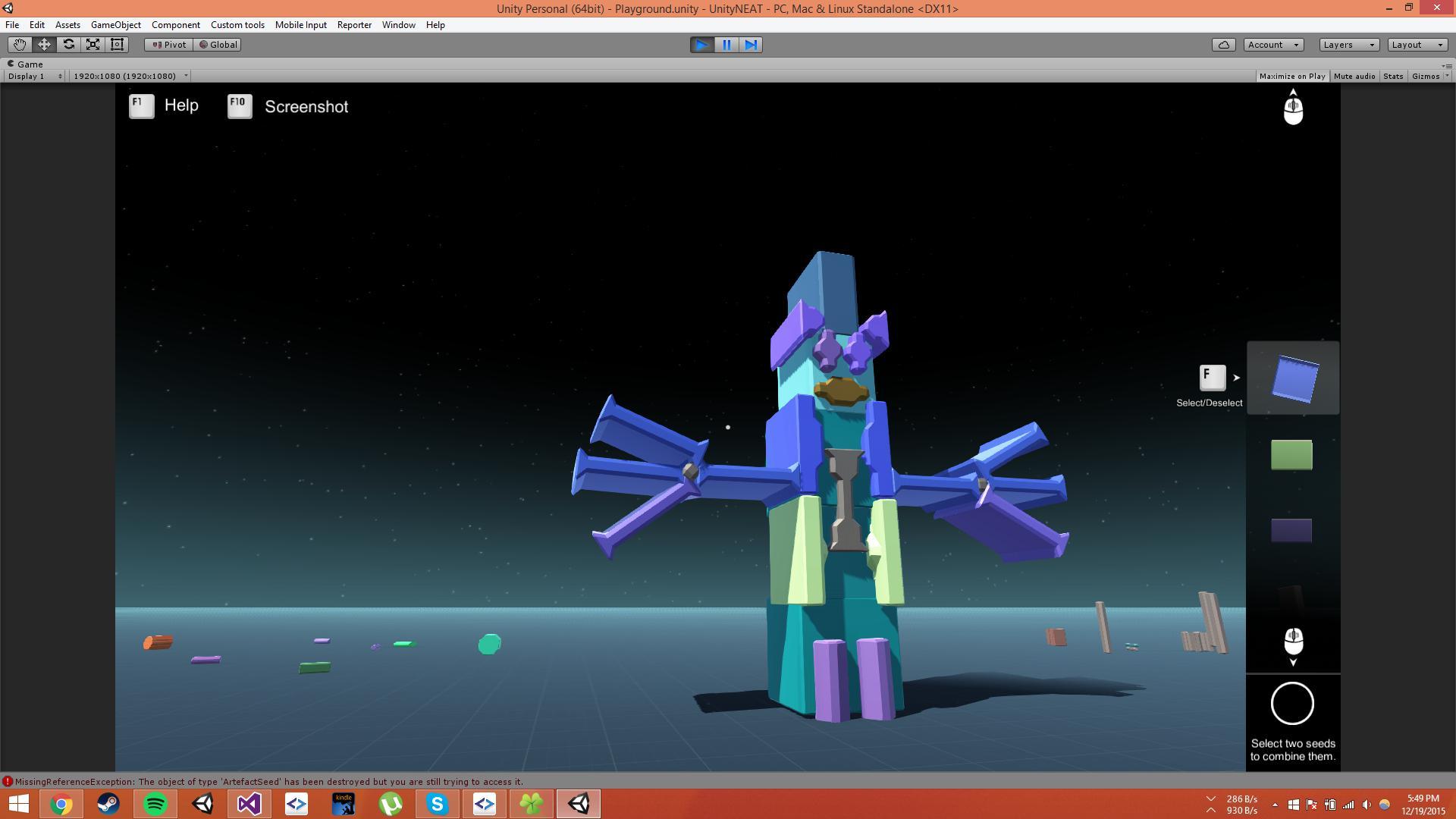The height and width of the screenshot is (819, 1456).
Task: Pause the running game
Action: click(726, 45)
